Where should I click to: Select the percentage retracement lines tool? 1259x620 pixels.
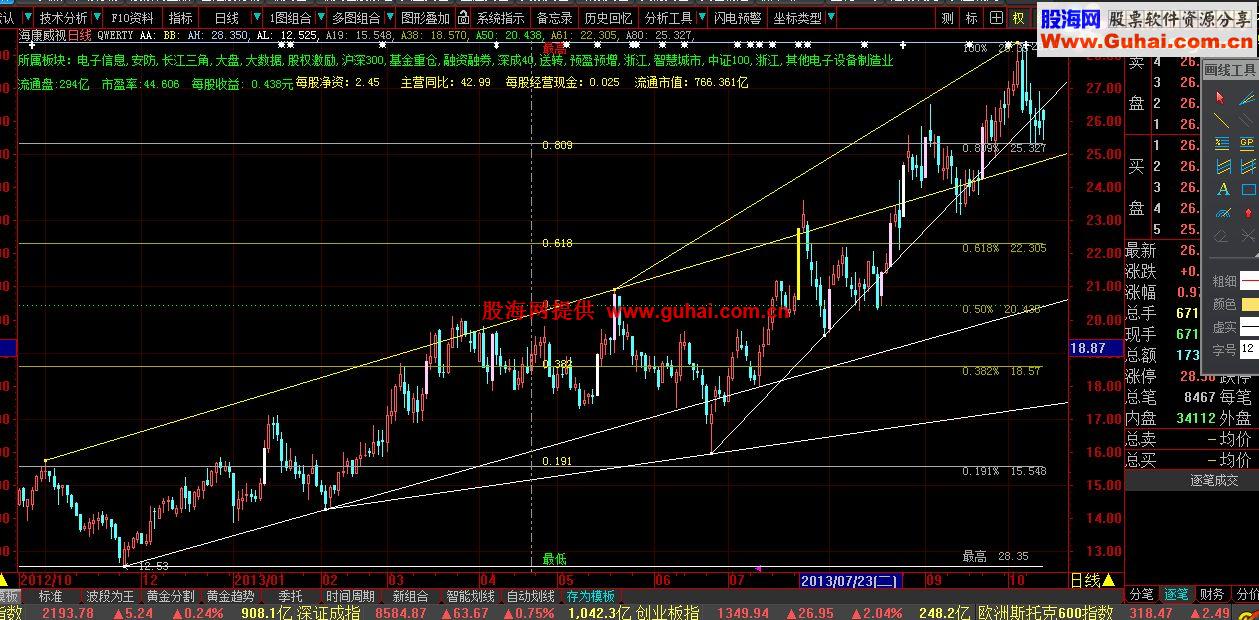(1221, 143)
